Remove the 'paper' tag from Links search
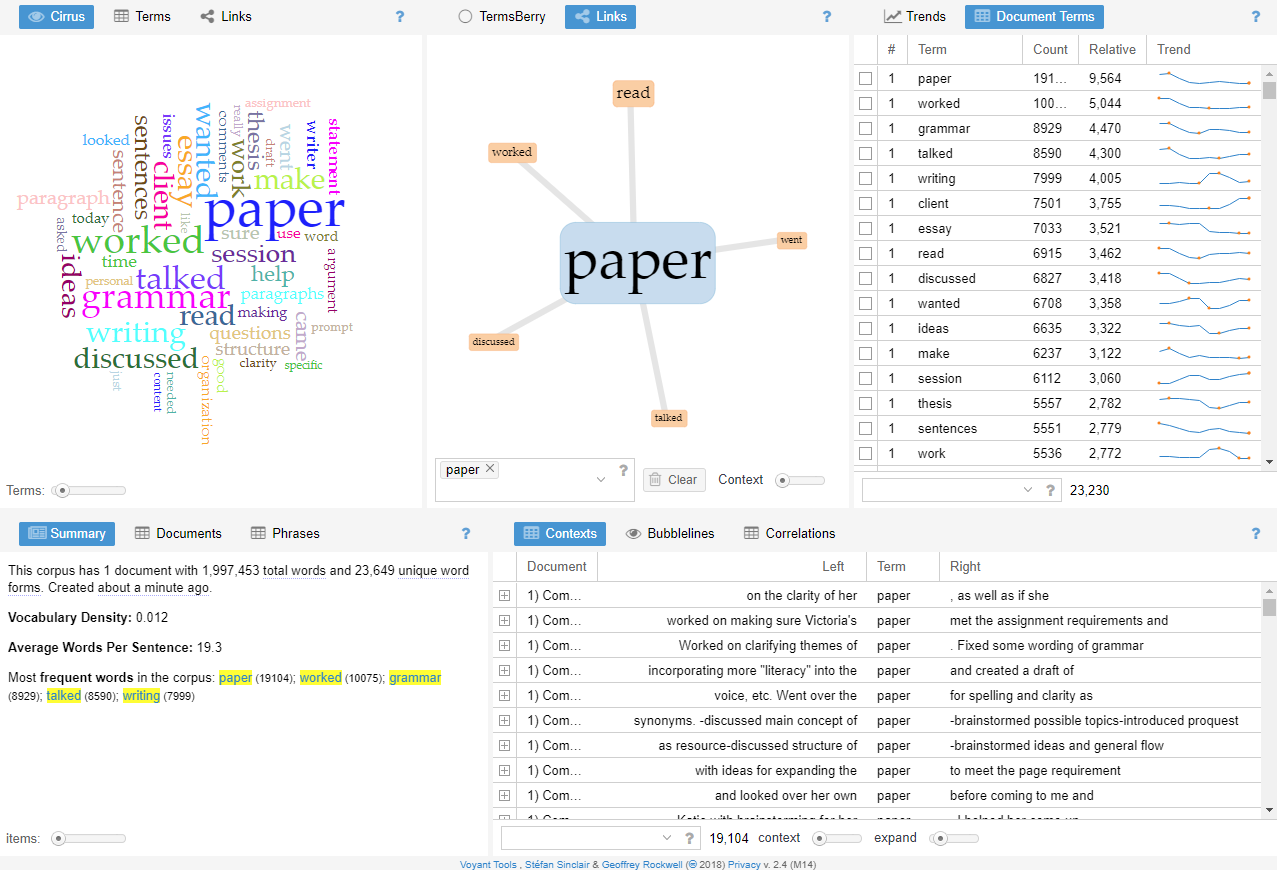 point(490,469)
